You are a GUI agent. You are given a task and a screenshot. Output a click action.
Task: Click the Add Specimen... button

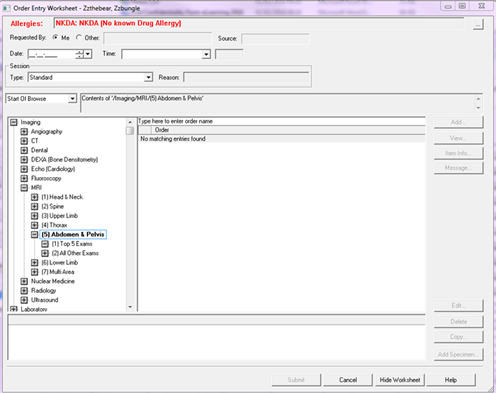[x=458, y=354]
